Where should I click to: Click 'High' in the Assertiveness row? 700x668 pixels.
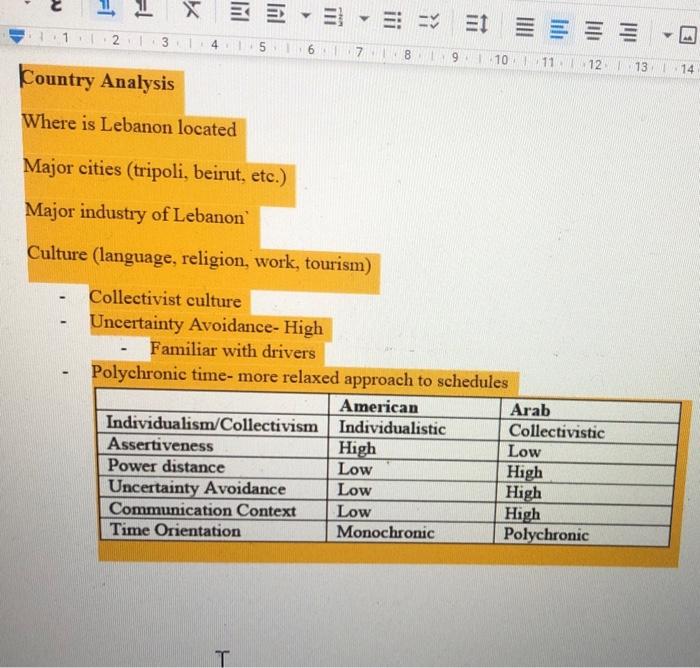[357, 448]
